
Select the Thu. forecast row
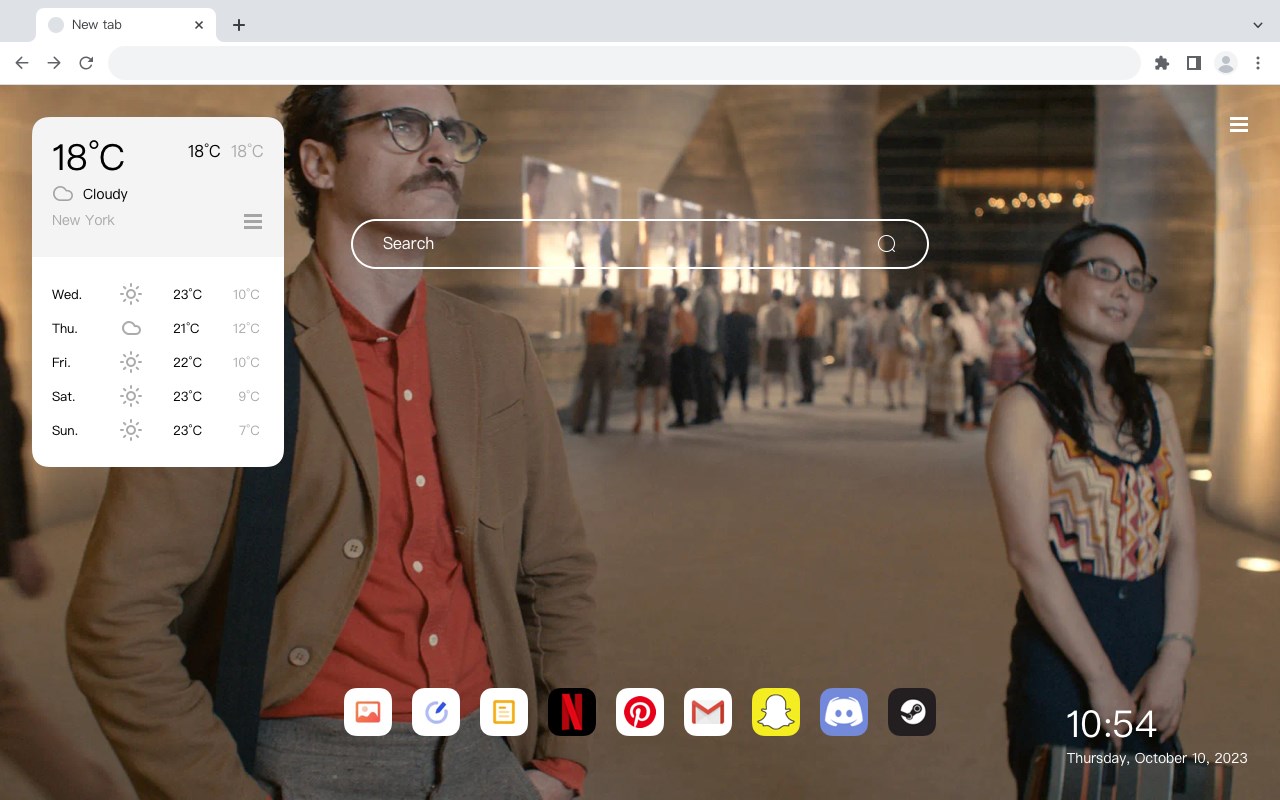(x=158, y=328)
